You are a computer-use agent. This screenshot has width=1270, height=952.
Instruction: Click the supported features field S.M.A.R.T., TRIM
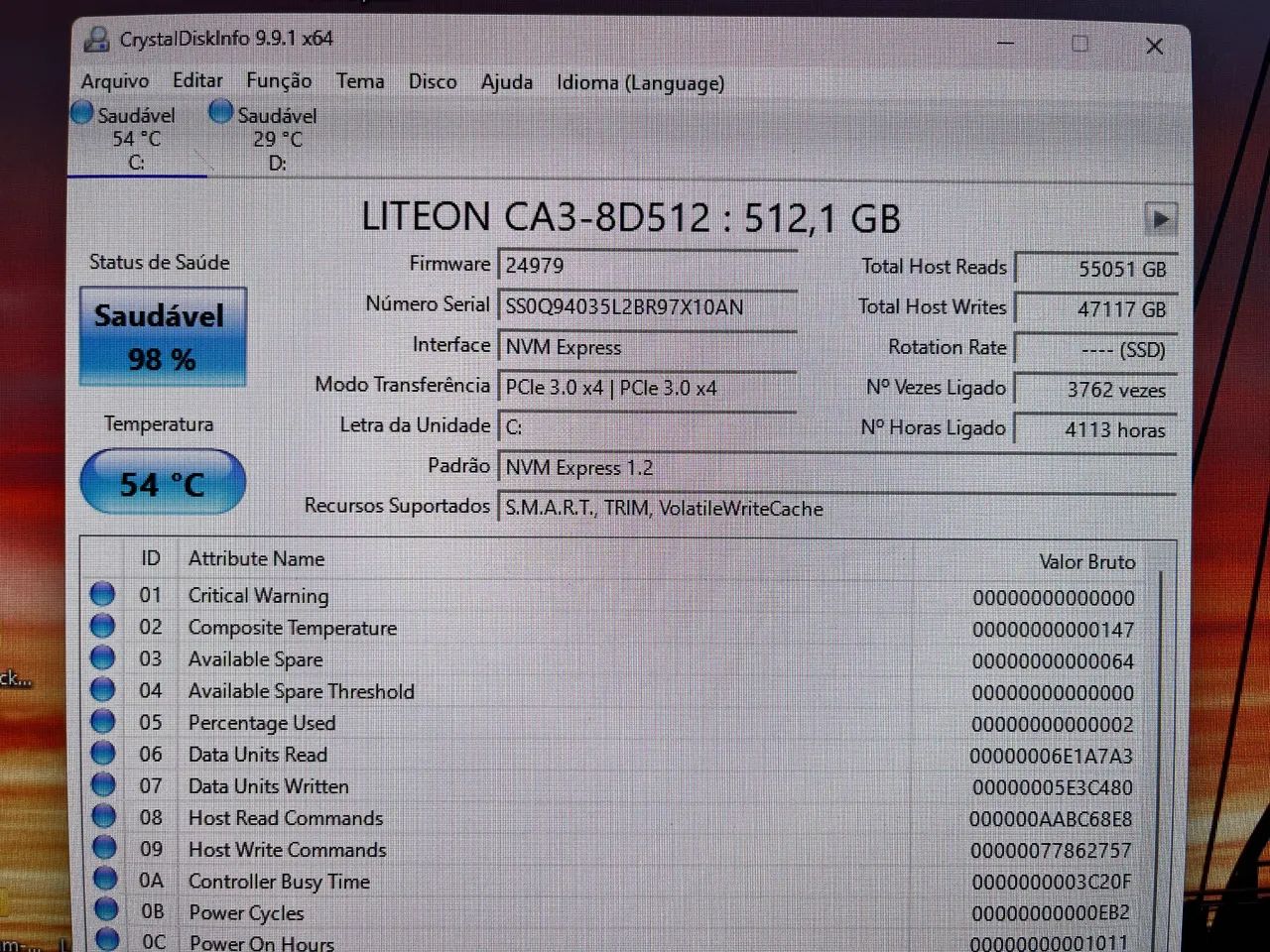point(836,508)
